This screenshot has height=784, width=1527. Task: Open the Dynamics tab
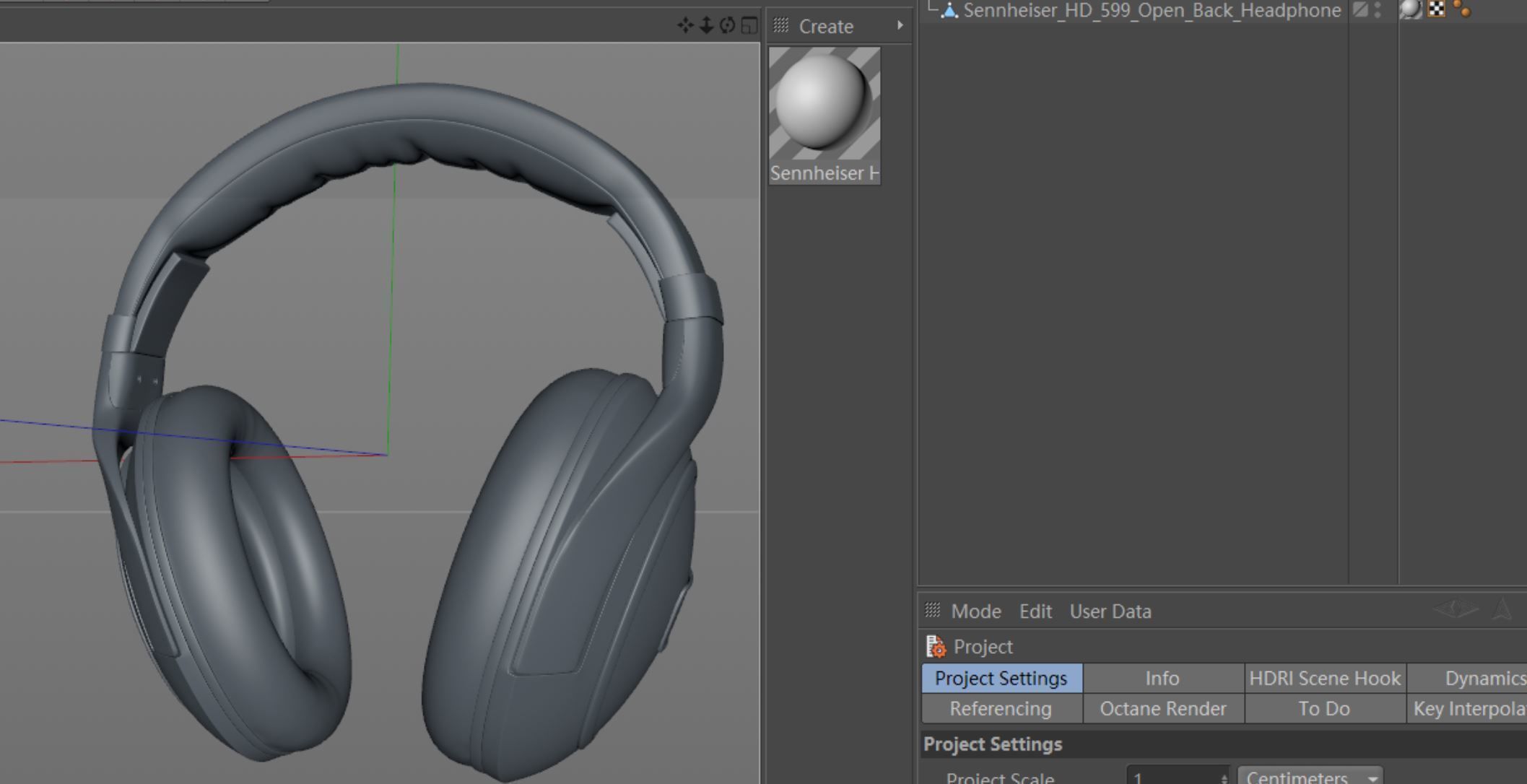click(x=1468, y=679)
